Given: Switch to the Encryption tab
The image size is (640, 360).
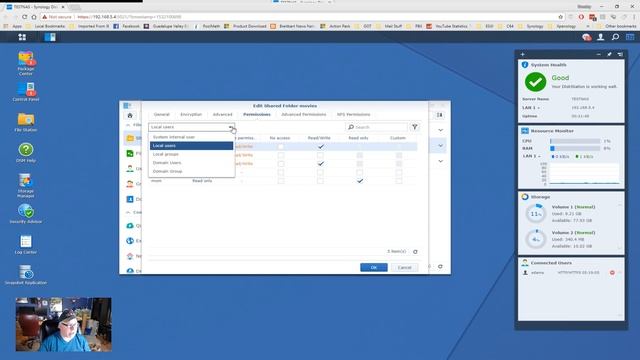Looking at the screenshot, I should pos(191,115).
